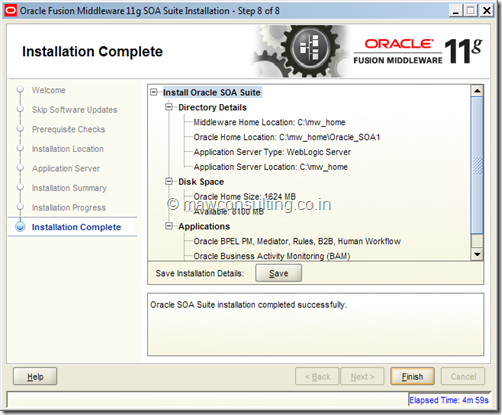Collapse the Directory Details tree node
Viewport: 502px width, 415px height.
(x=169, y=107)
